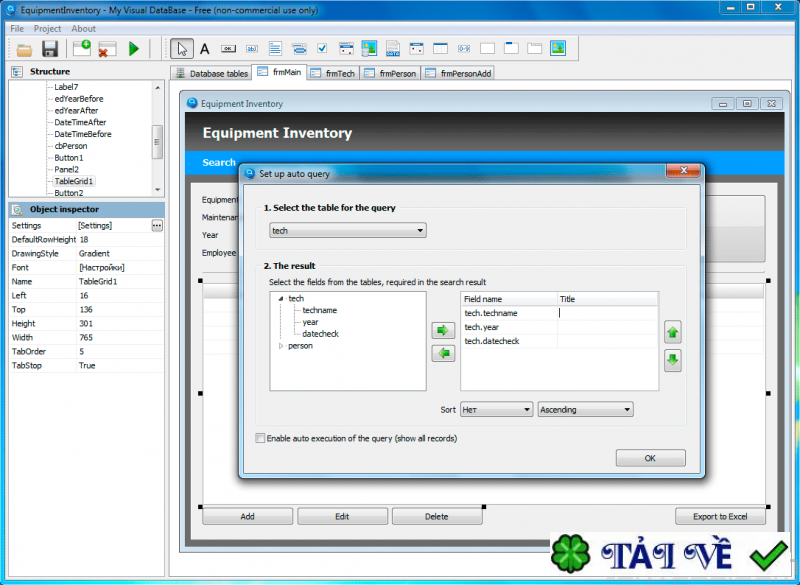Image resolution: width=800 pixels, height=585 pixels.
Task: Run the project with green play icon
Action: coord(133,48)
